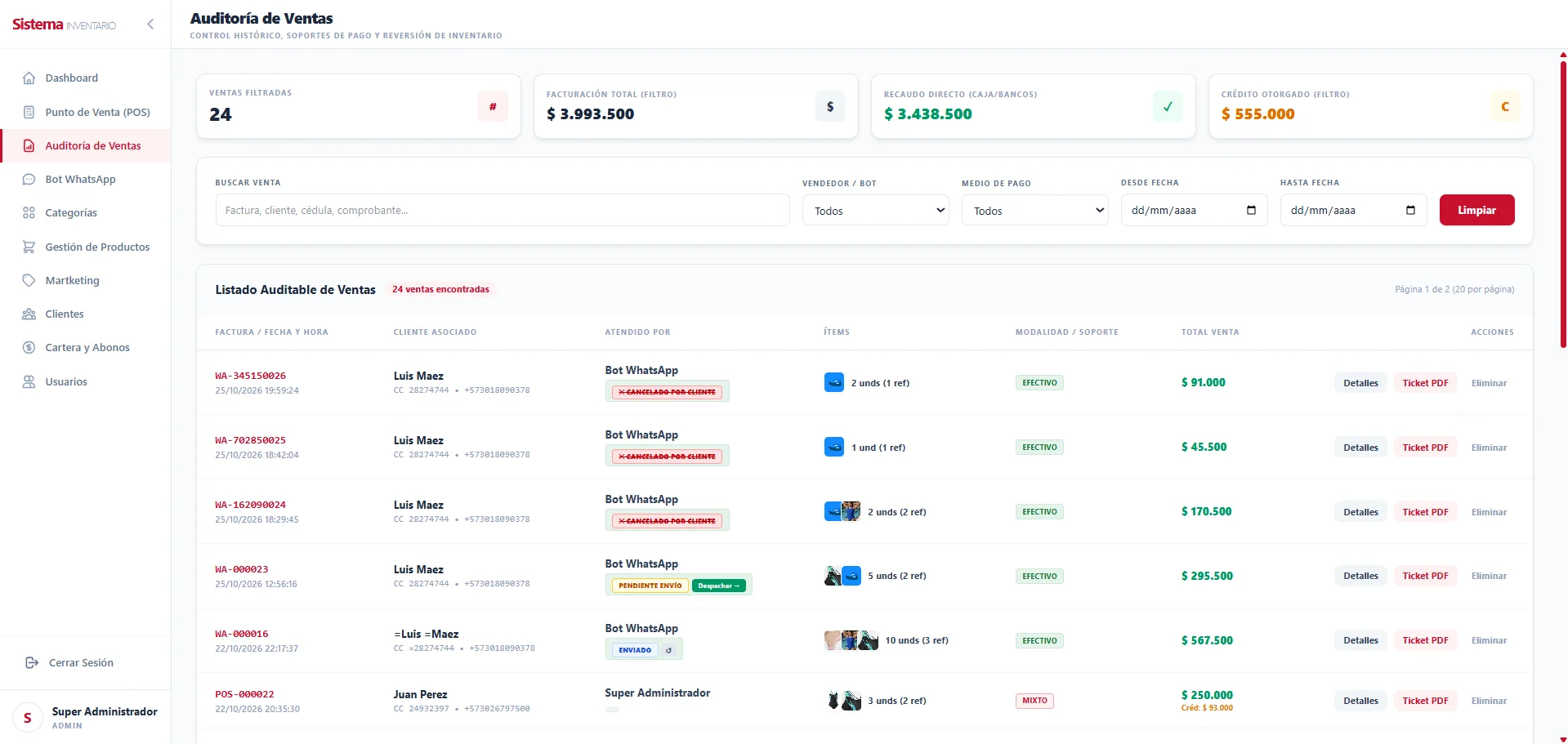The width and height of the screenshot is (1568, 744).
Task: Click the scrollbar down arrow
Action: (1563, 739)
